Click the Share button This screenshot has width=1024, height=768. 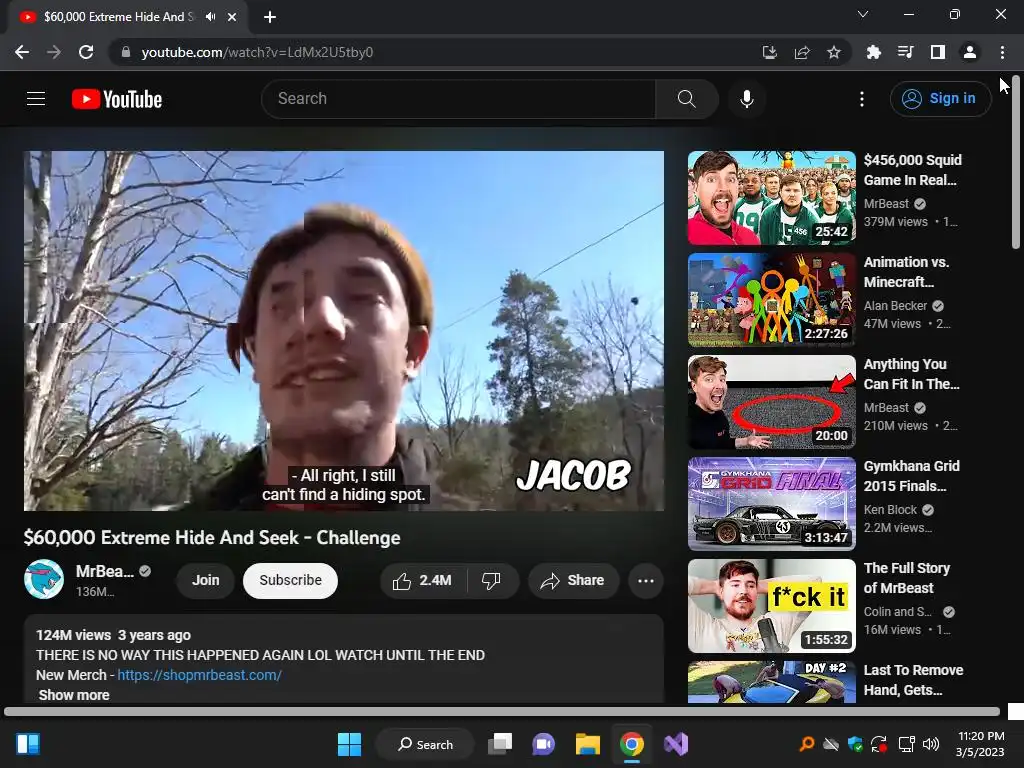point(573,580)
